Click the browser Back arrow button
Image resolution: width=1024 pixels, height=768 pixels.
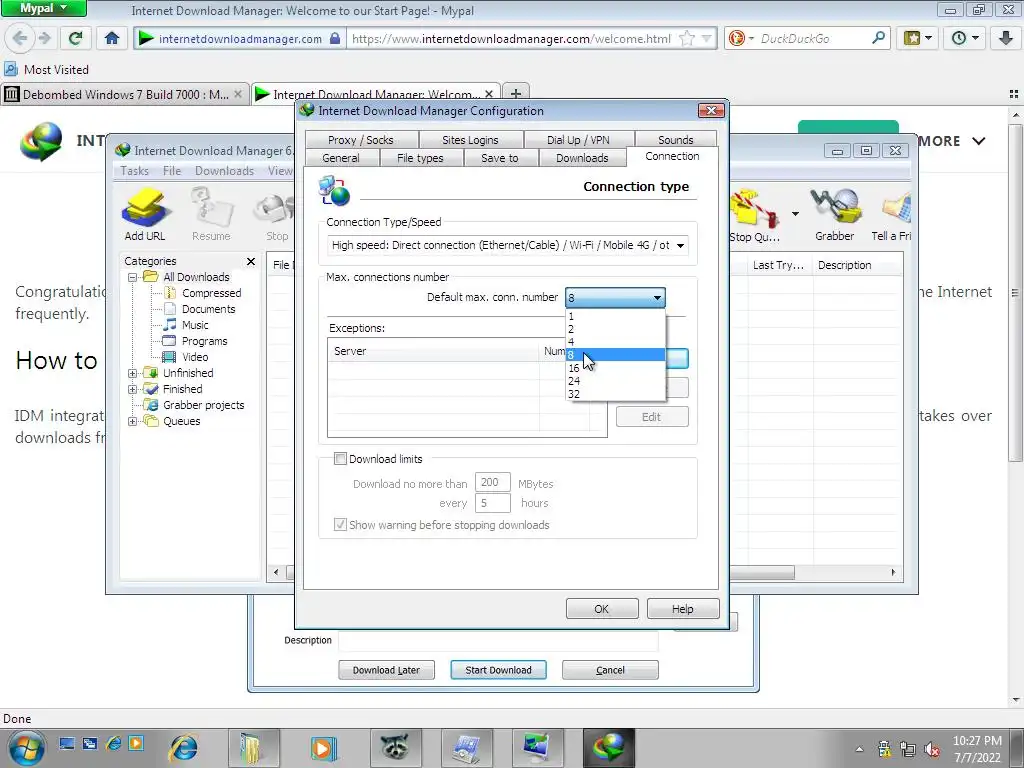coord(20,39)
